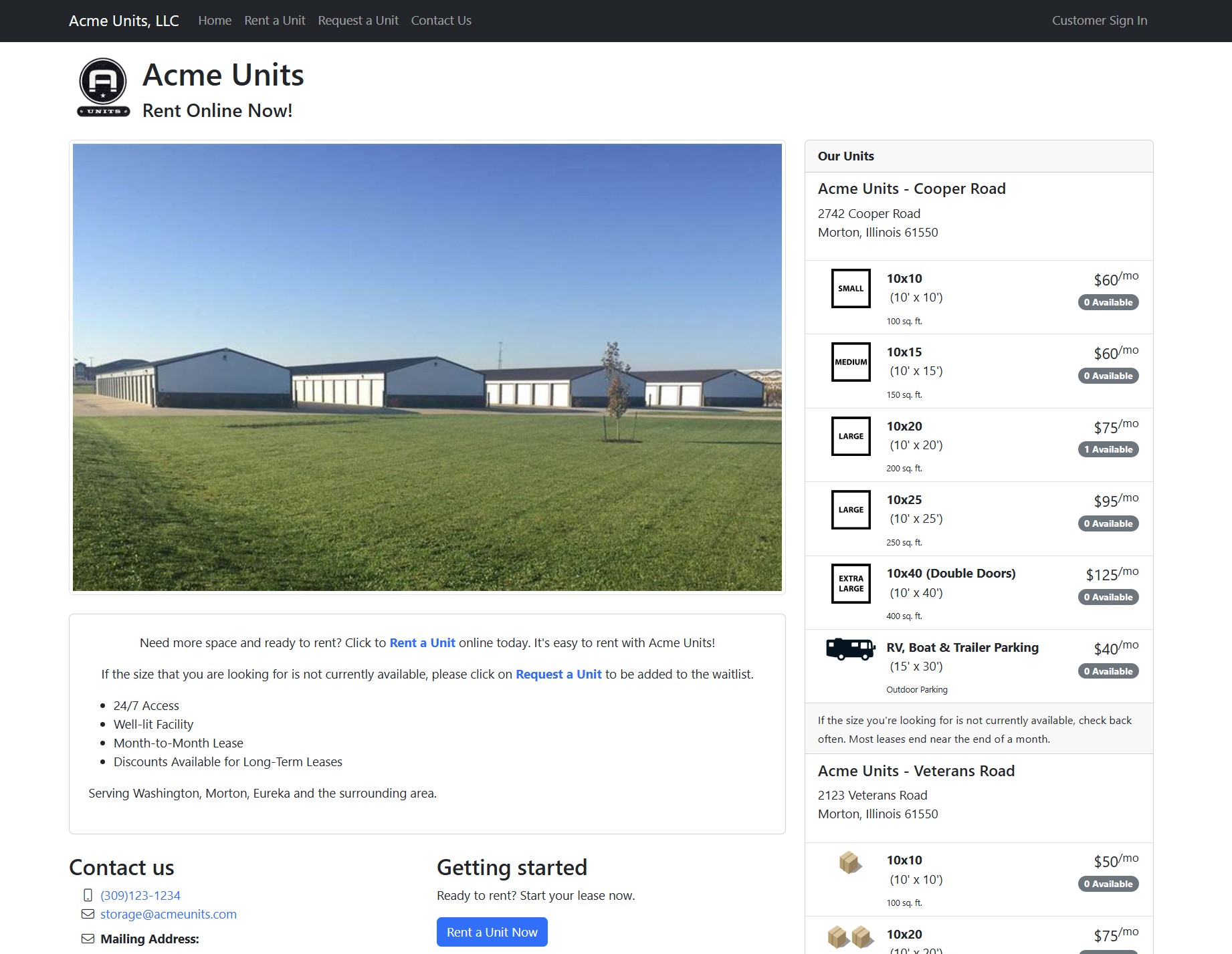
Task: Click the Acme Units, LLC brand link
Action: click(x=124, y=21)
